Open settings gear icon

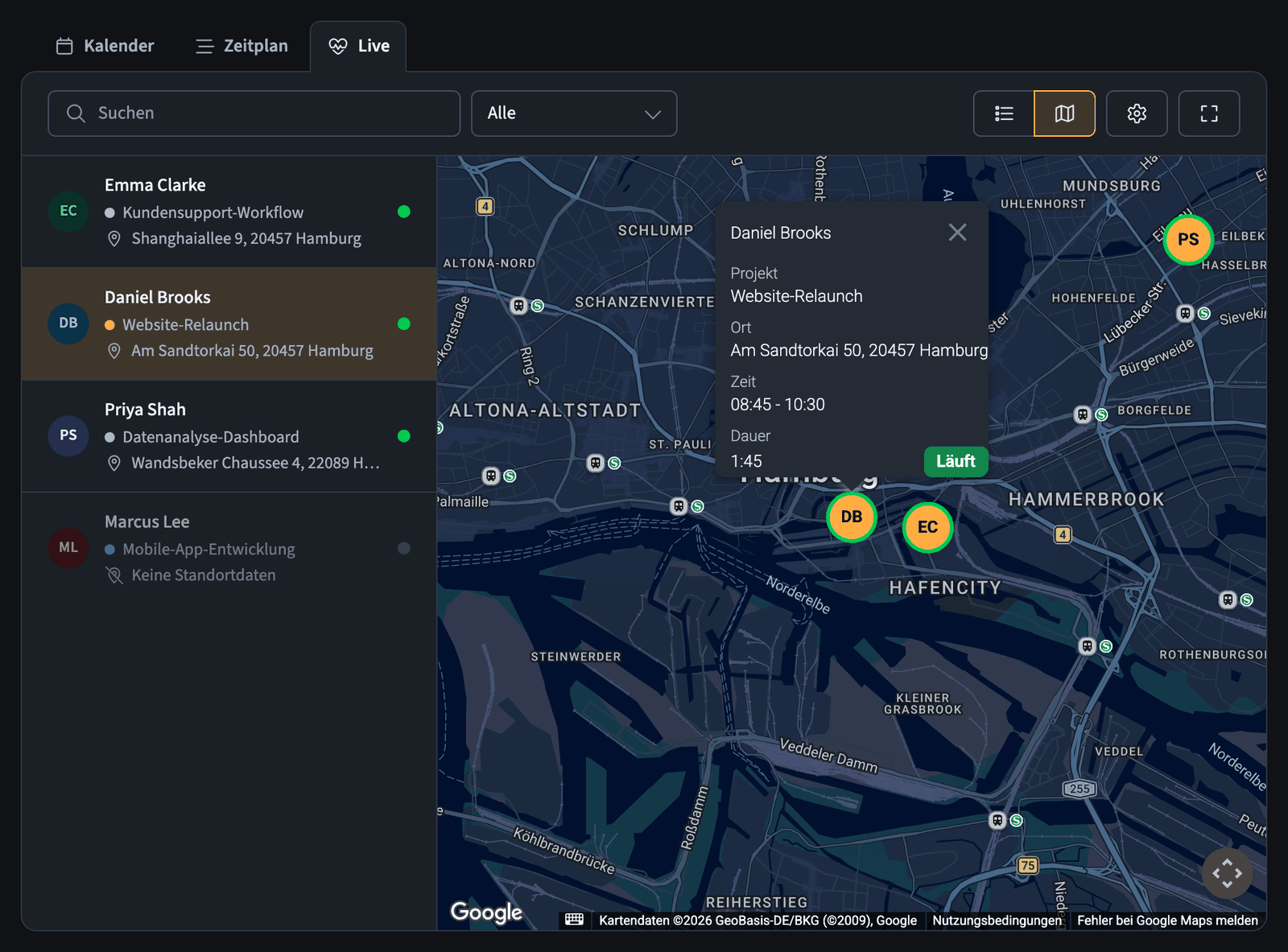(x=1137, y=113)
